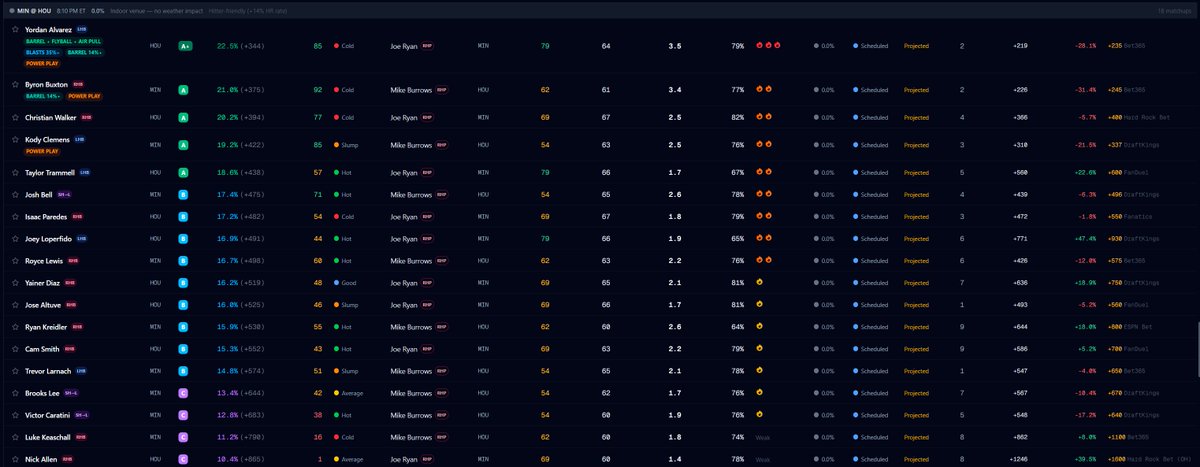Click the orange Slump indicator for Kody Clemens
Screen dimensions: 1200x467
pos(346,144)
